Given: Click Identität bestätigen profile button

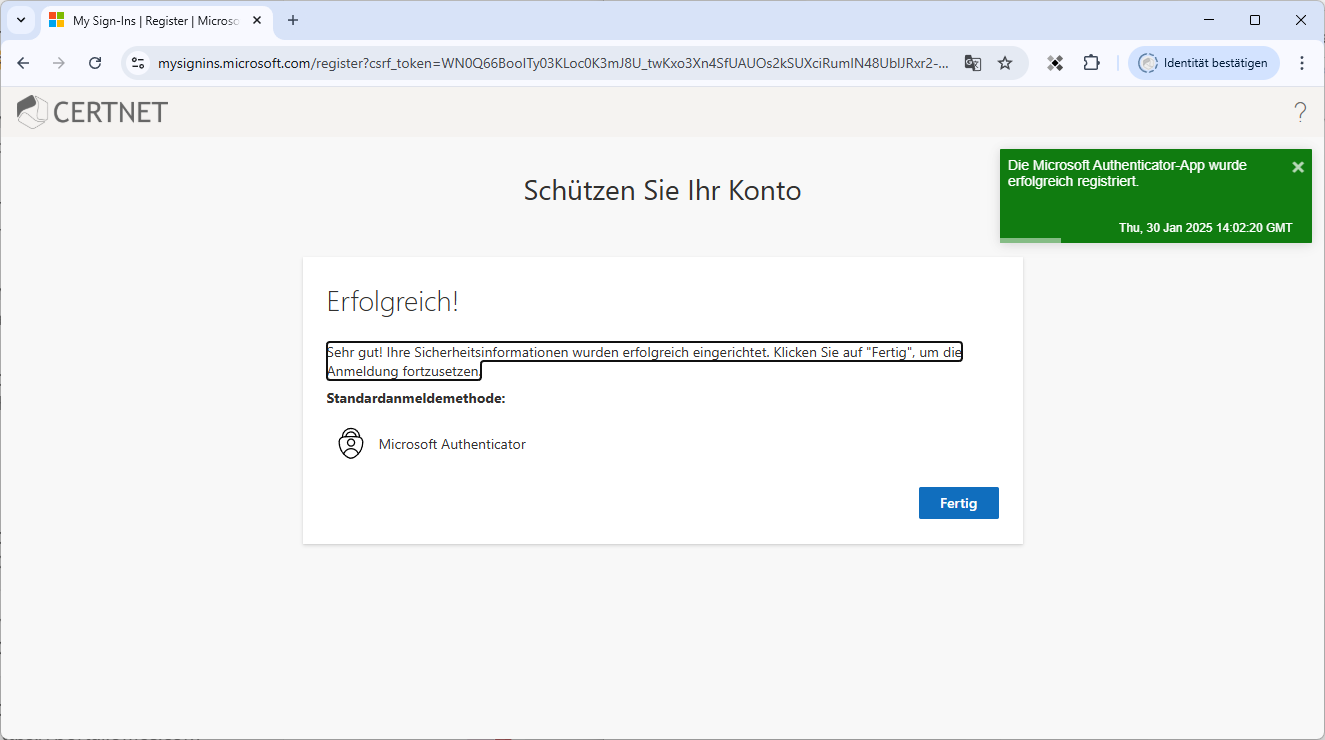Looking at the screenshot, I should point(1203,63).
